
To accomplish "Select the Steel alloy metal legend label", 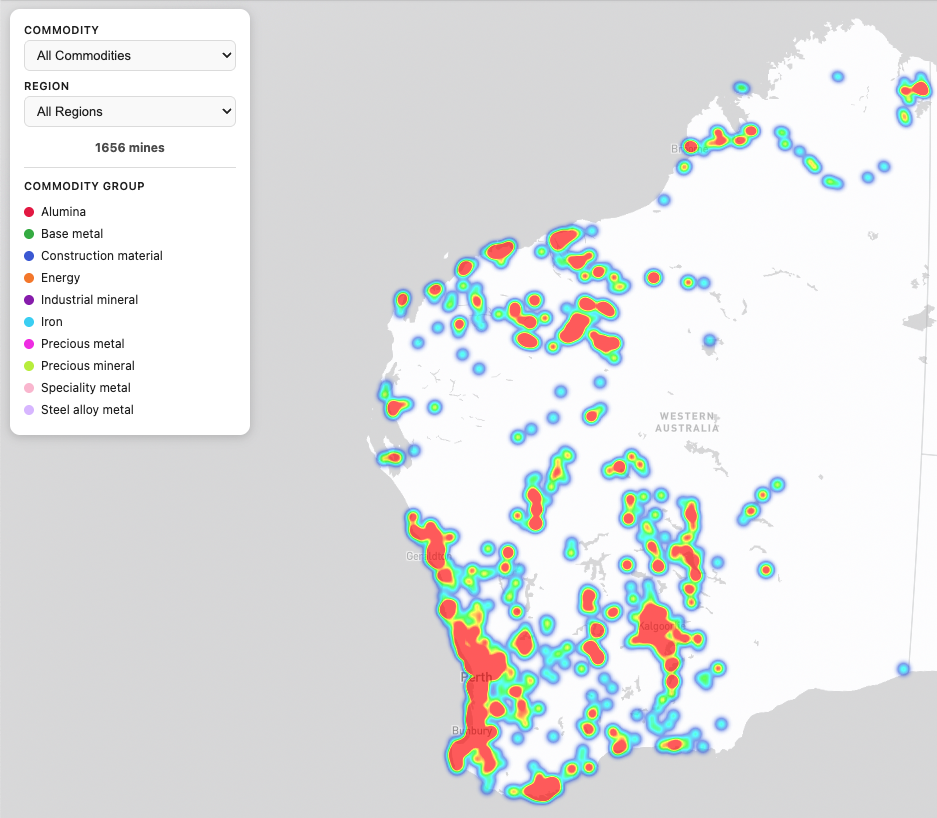I will 87,410.
